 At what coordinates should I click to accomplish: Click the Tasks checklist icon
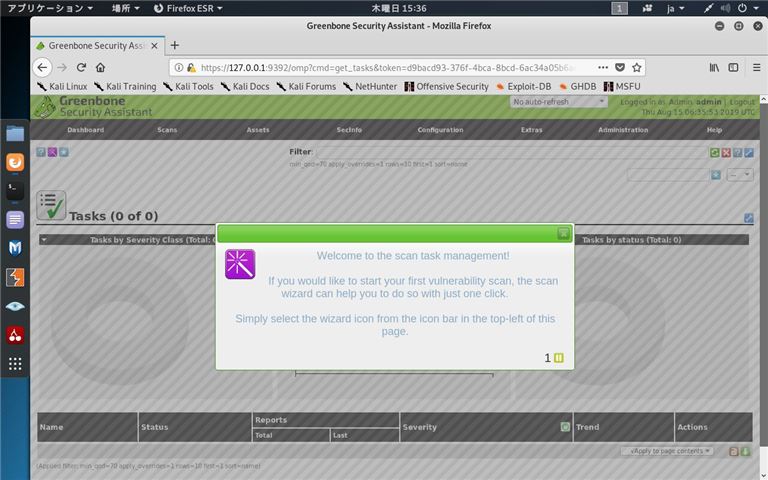coord(51,205)
